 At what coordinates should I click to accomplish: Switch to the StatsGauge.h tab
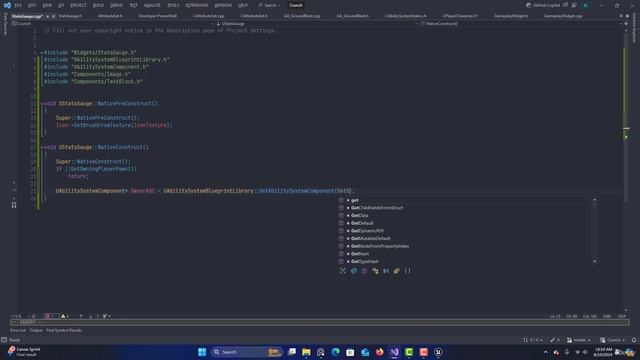click(x=70, y=16)
